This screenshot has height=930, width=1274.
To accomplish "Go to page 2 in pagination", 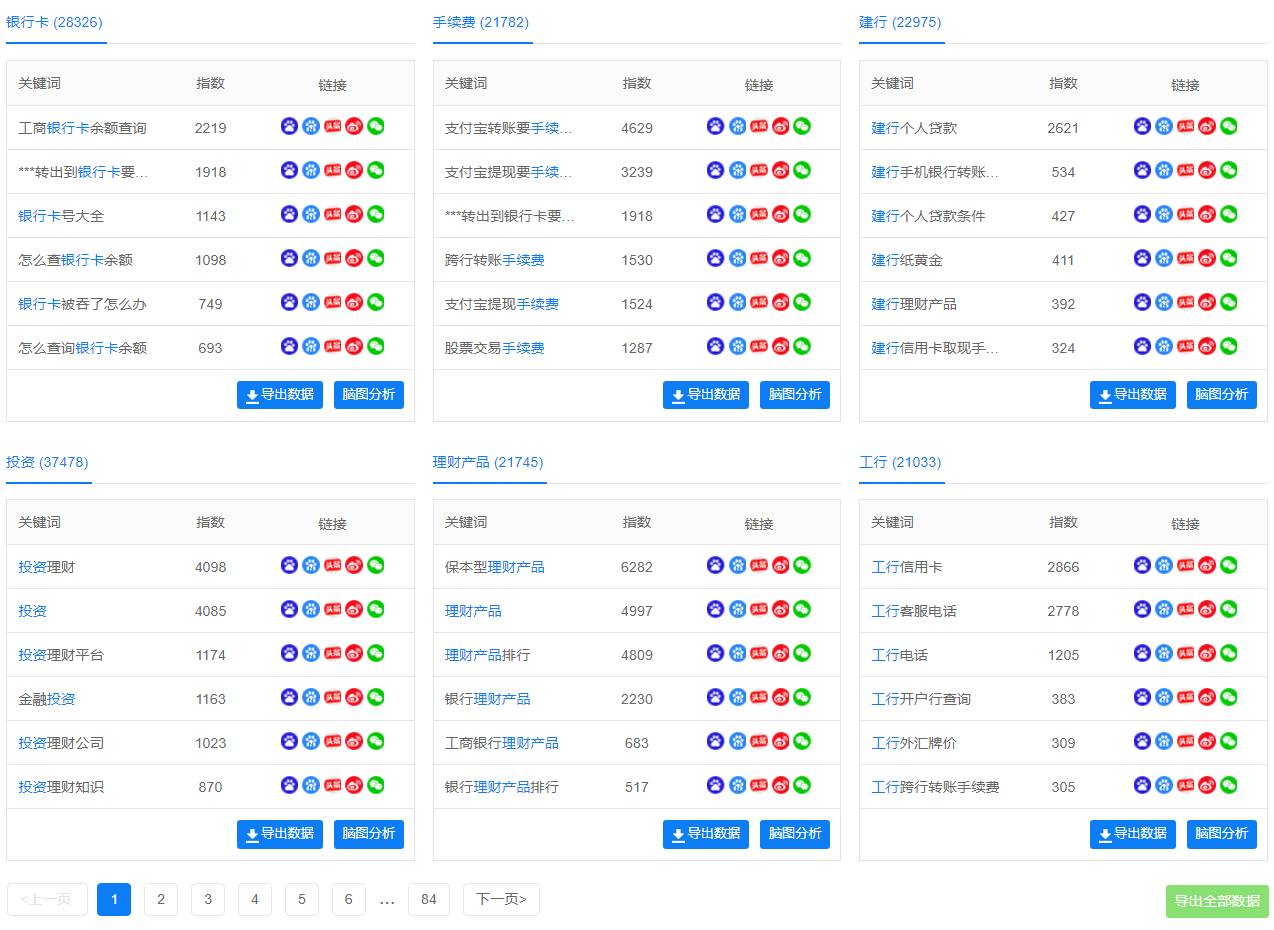I will click(x=161, y=899).
